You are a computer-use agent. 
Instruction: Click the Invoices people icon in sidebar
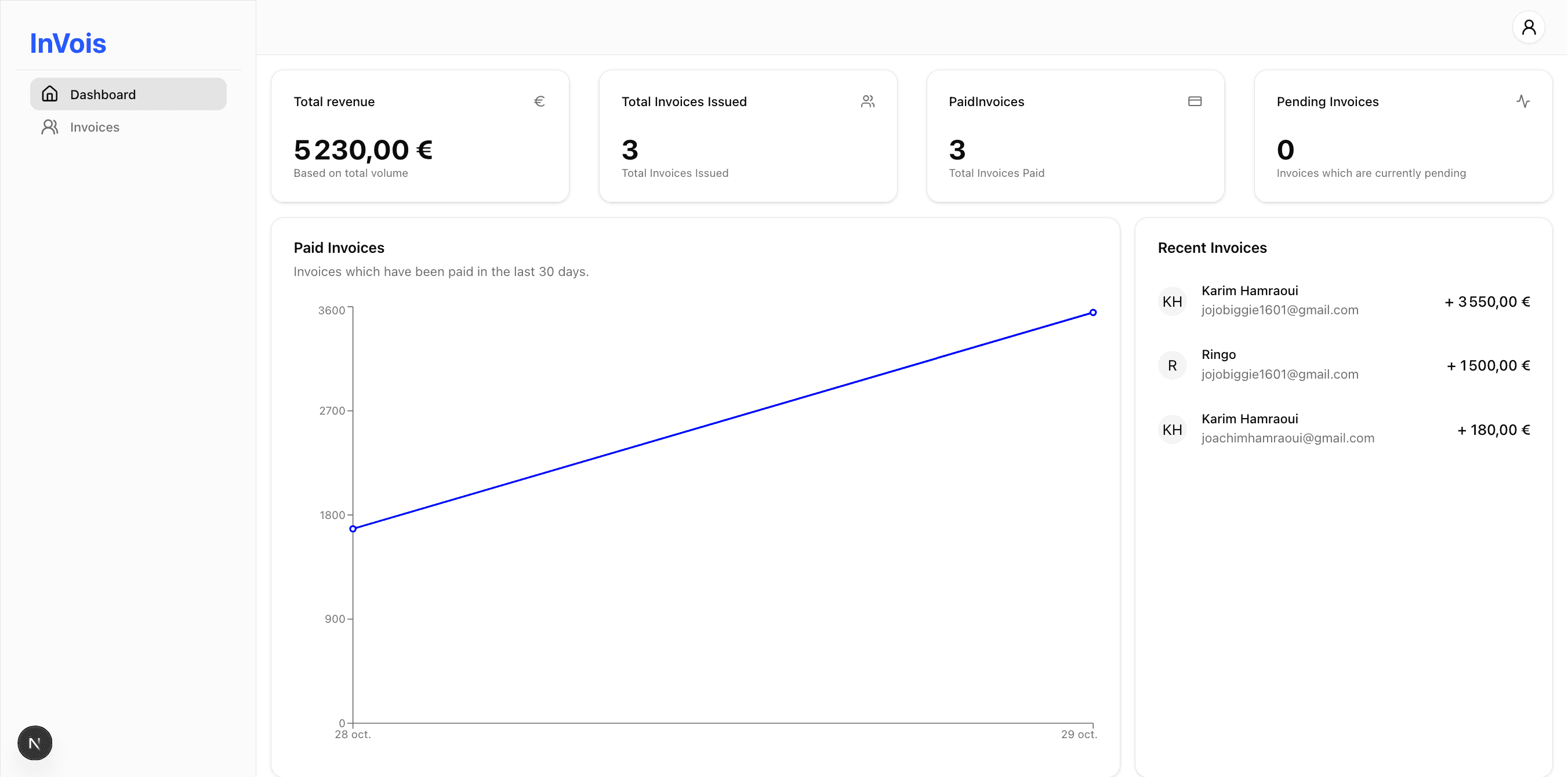[x=50, y=126]
